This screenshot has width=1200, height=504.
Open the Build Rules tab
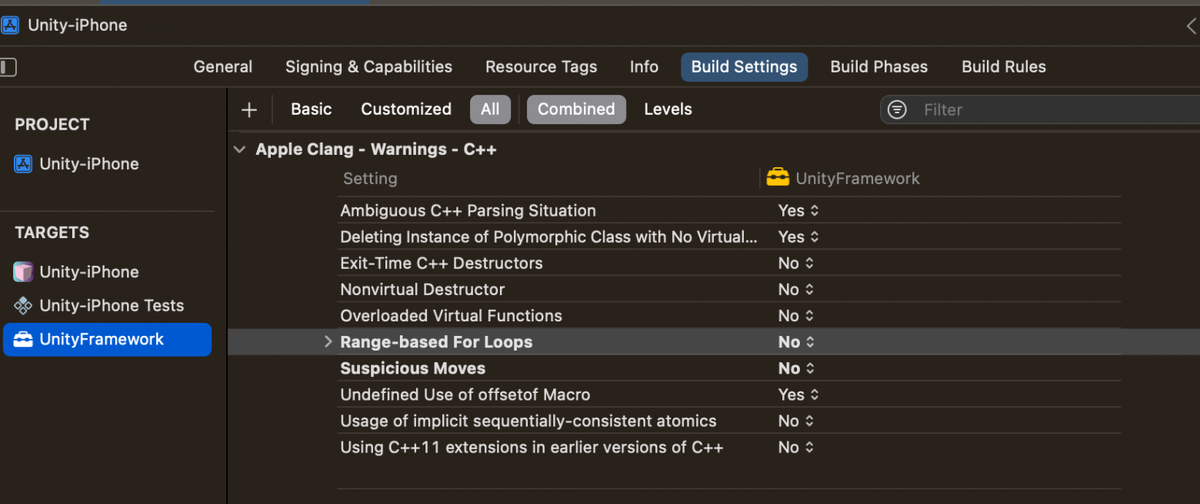tap(1004, 67)
